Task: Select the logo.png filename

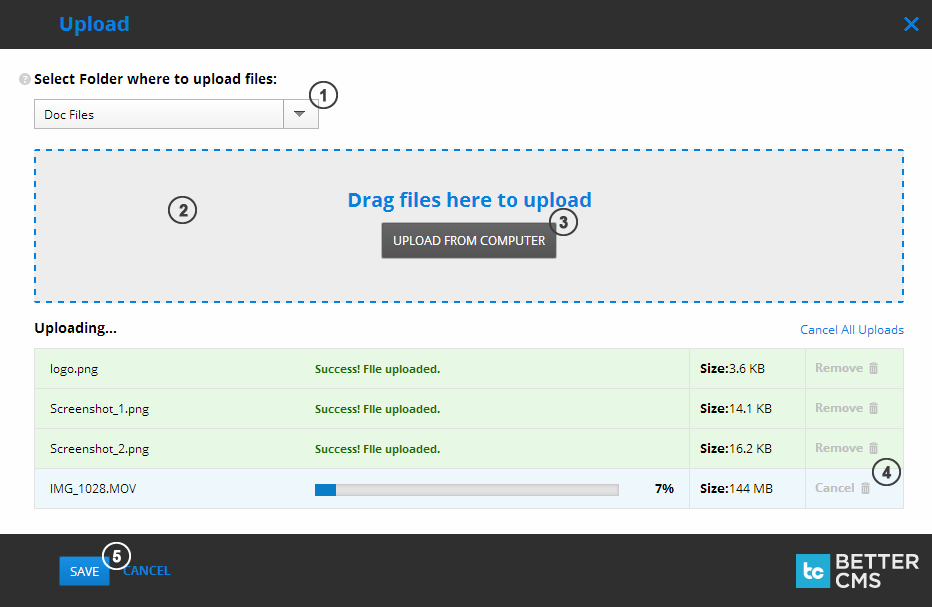Action: (74, 368)
